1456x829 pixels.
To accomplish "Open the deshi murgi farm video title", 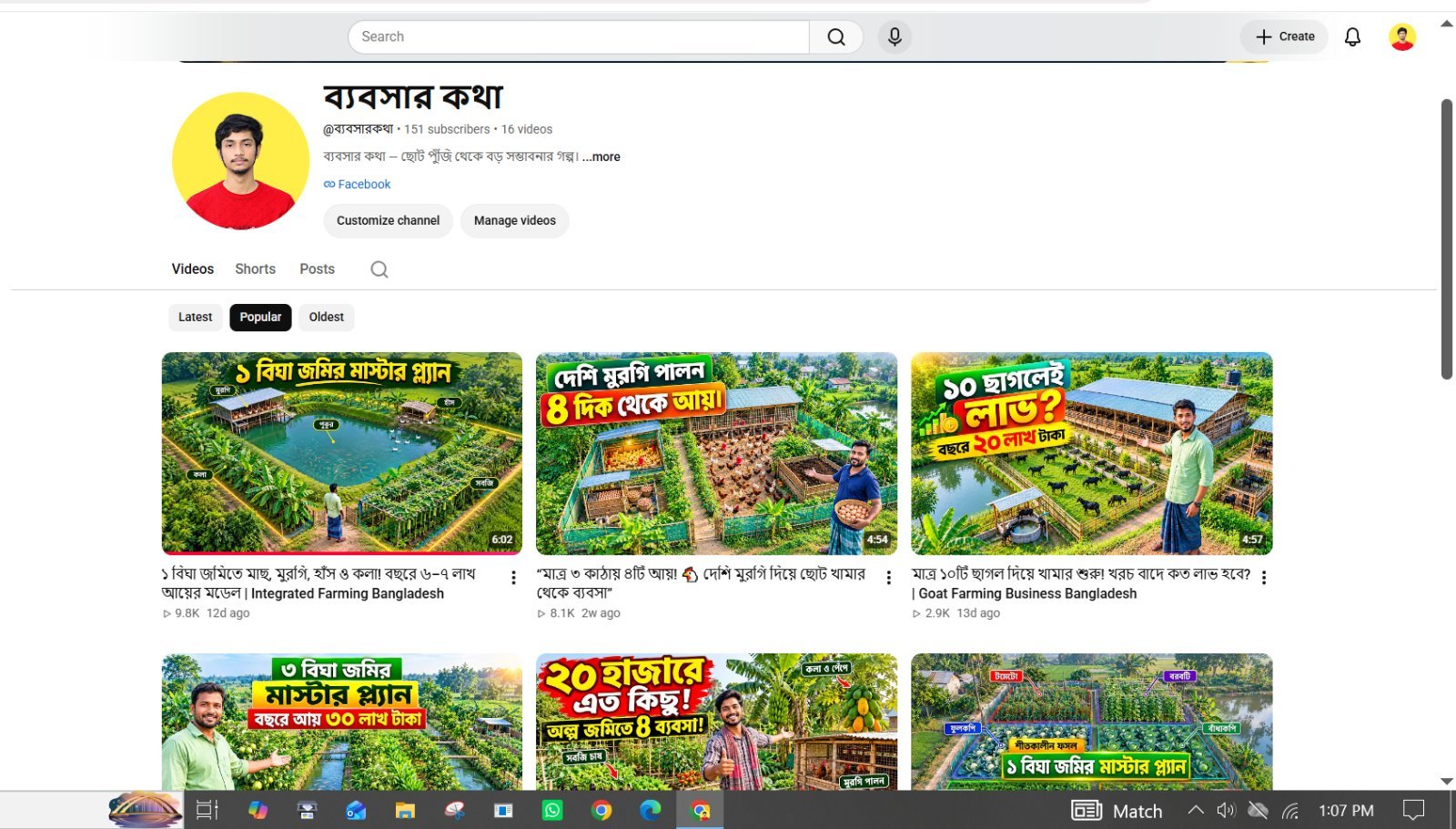I will (x=701, y=583).
